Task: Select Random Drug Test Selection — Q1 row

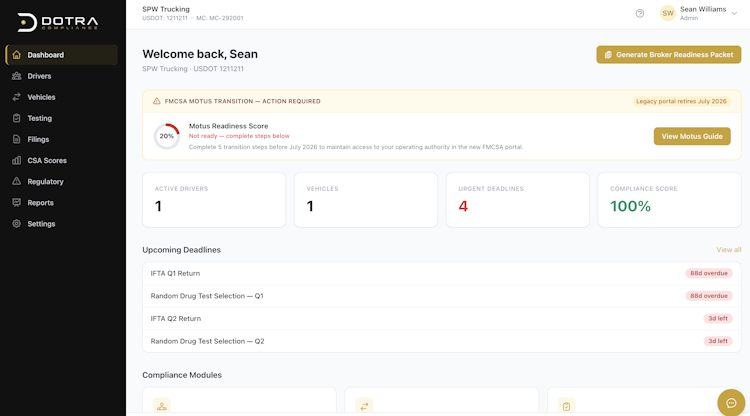Action: (441, 296)
